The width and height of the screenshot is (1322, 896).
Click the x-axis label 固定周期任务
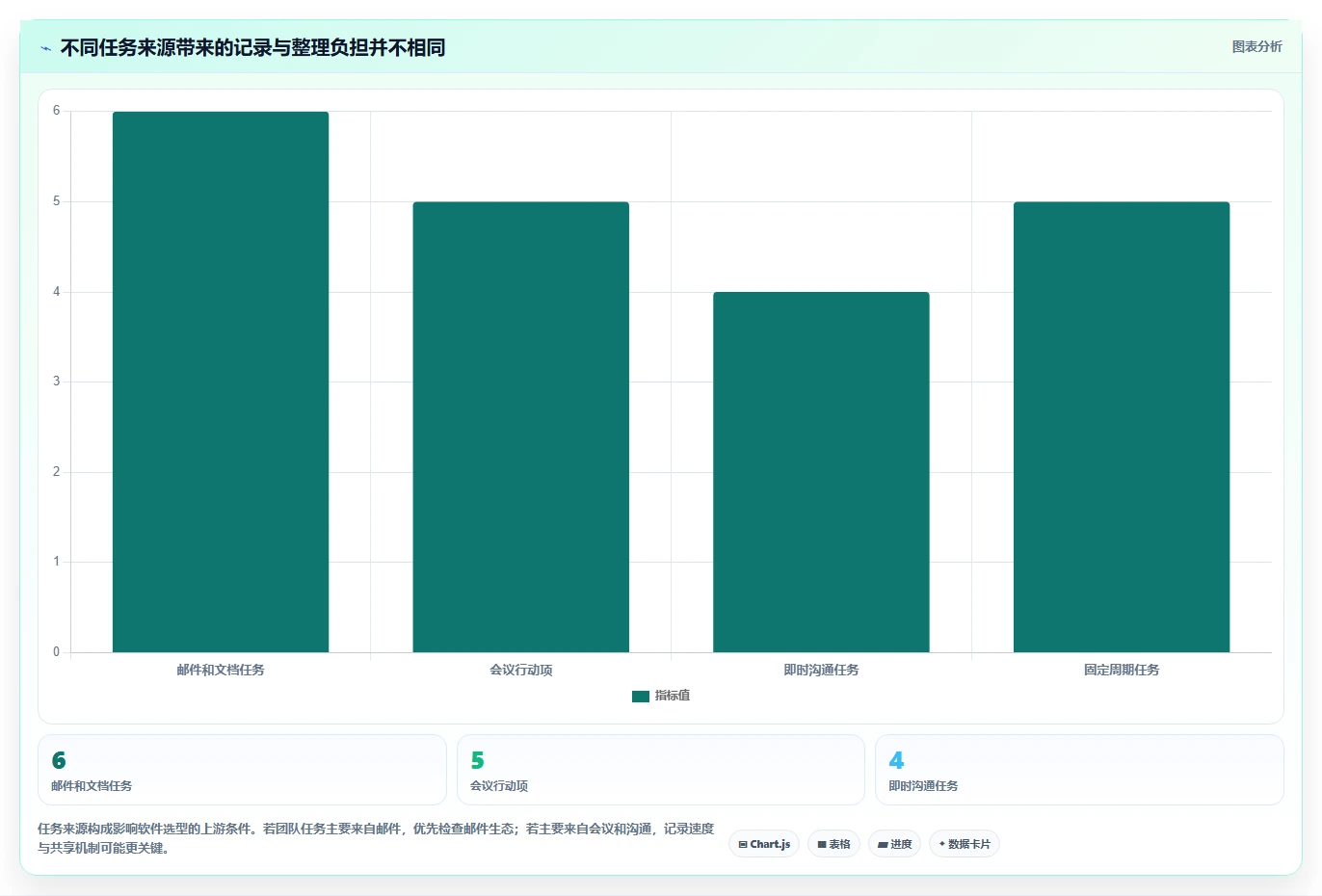click(x=1122, y=670)
